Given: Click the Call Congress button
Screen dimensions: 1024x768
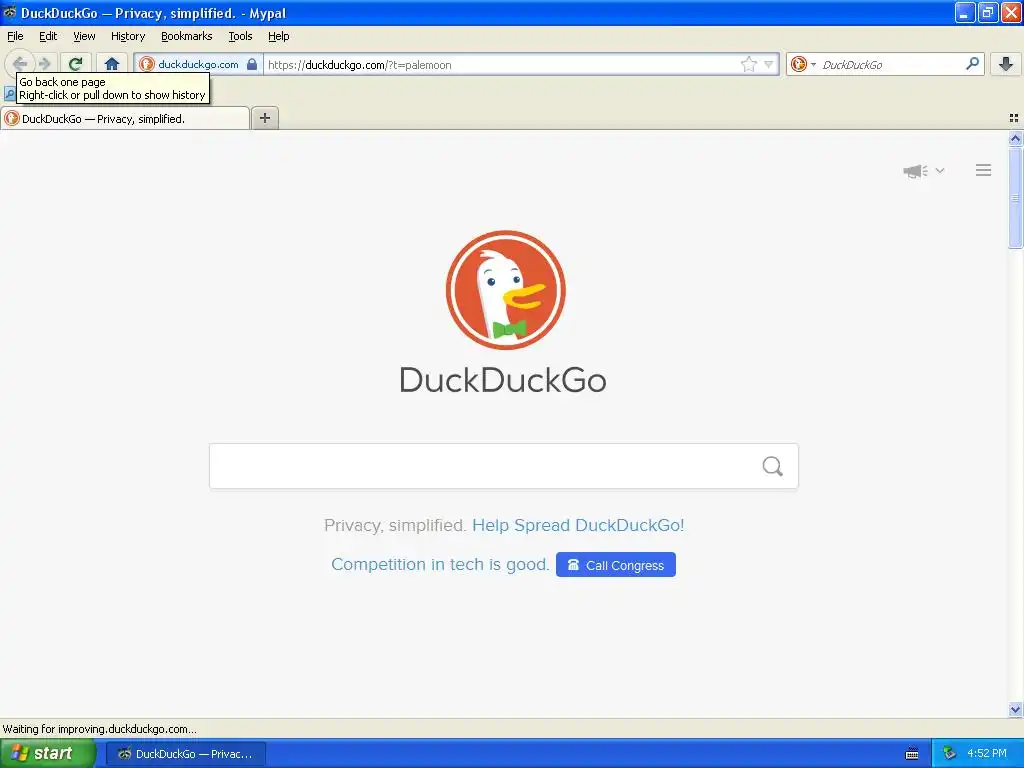Looking at the screenshot, I should point(616,565).
